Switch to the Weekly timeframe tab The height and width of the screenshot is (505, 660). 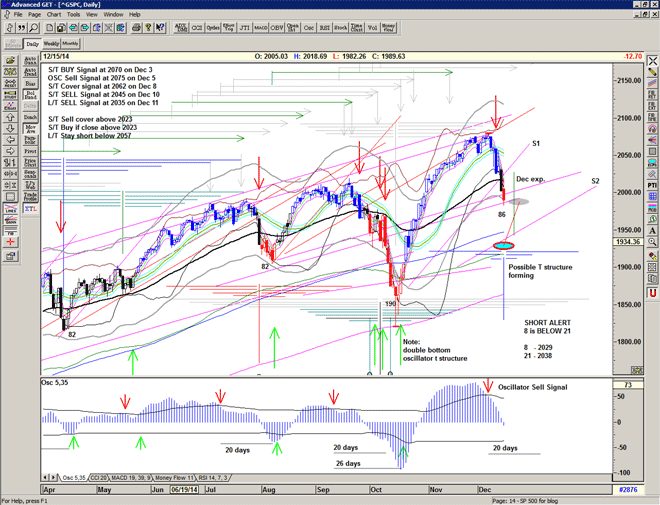[52, 44]
